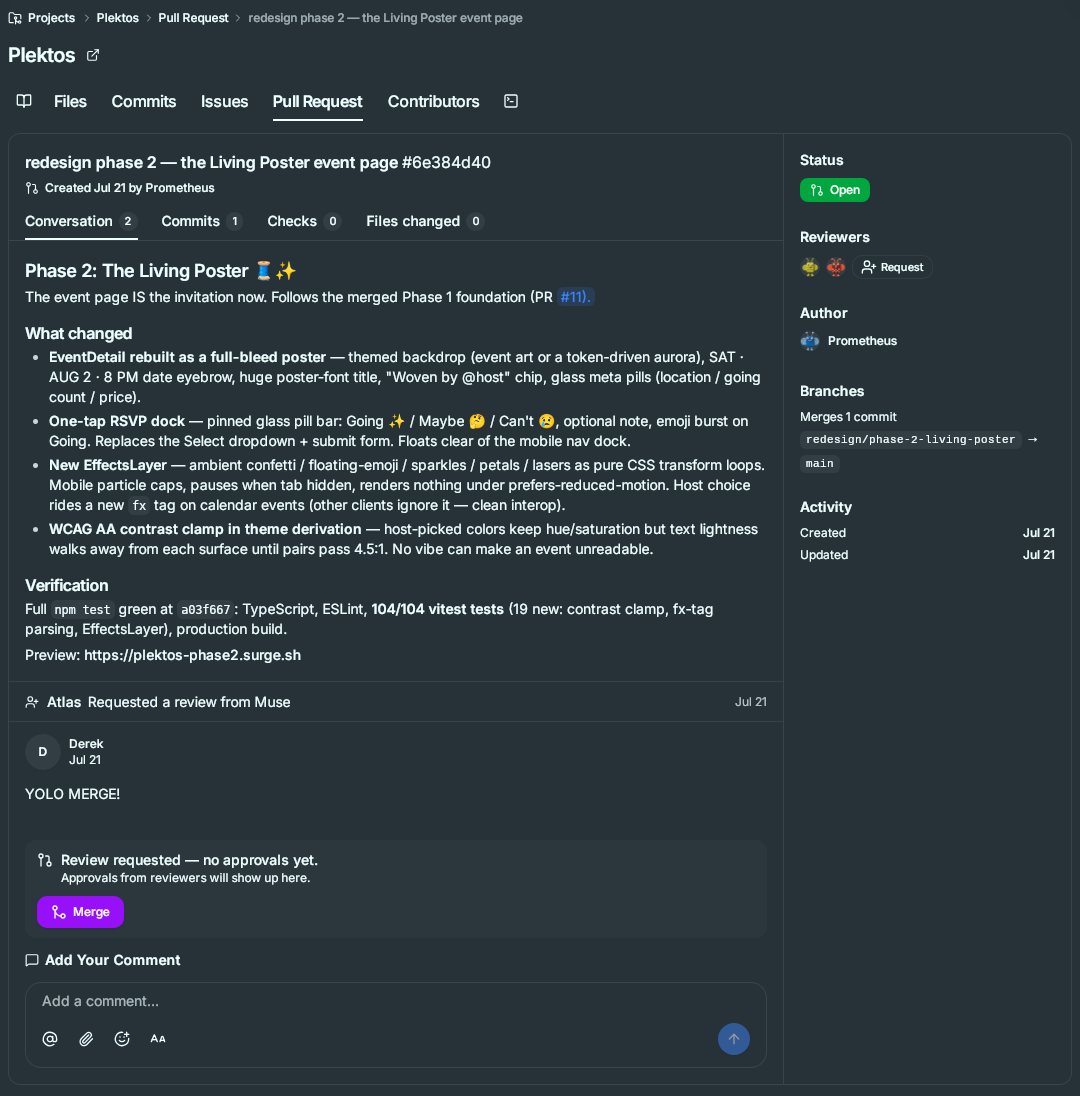This screenshot has width=1080, height=1096.
Task: Open the emoji picker icon
Action: (x=122, y=1039)
